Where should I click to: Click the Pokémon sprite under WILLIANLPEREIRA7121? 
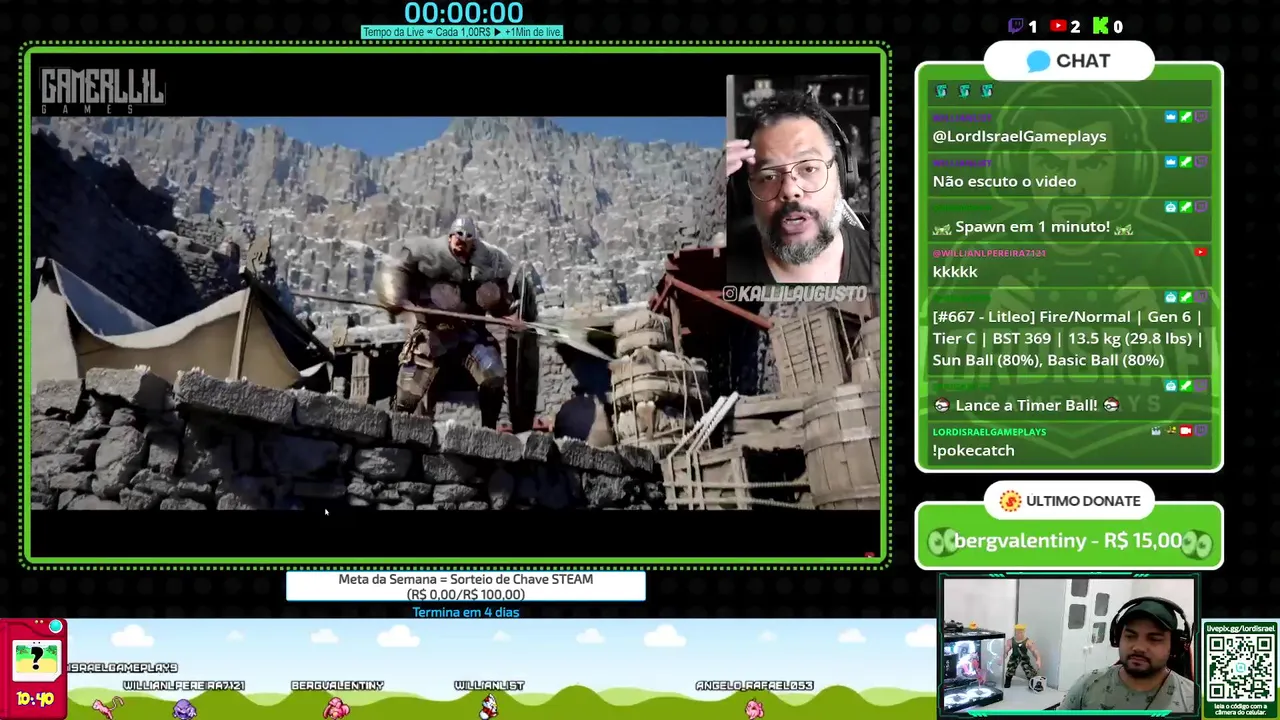coord(185,708)
